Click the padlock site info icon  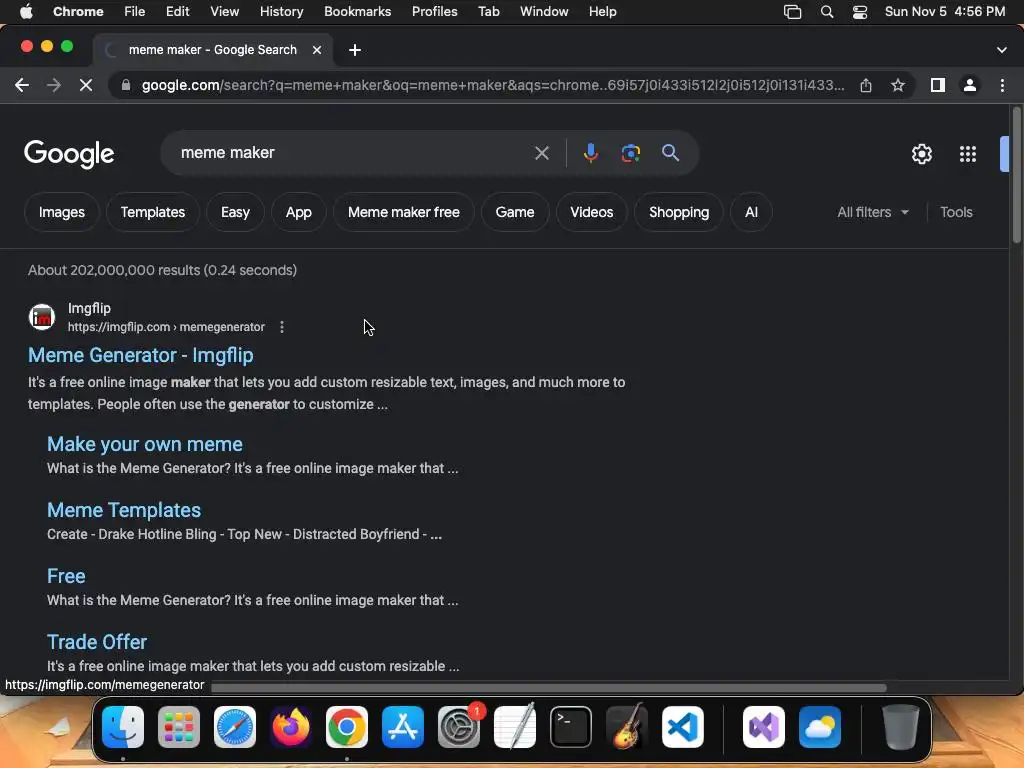[x=126, y=85]
